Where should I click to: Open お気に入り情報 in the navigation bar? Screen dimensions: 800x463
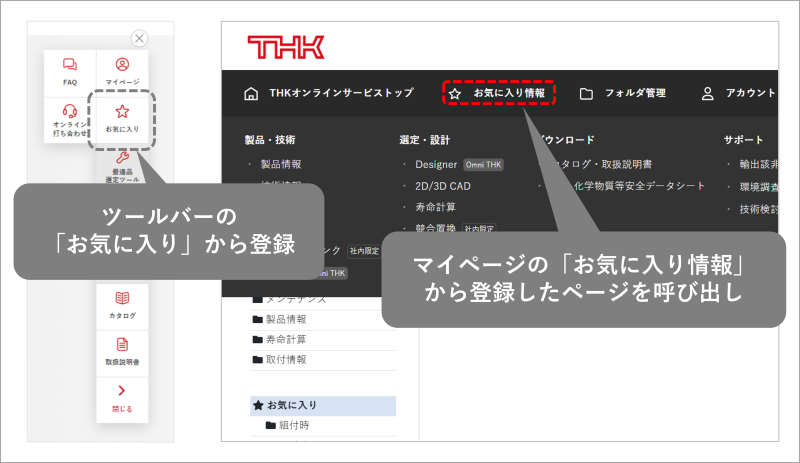click(x=499, y=93)
